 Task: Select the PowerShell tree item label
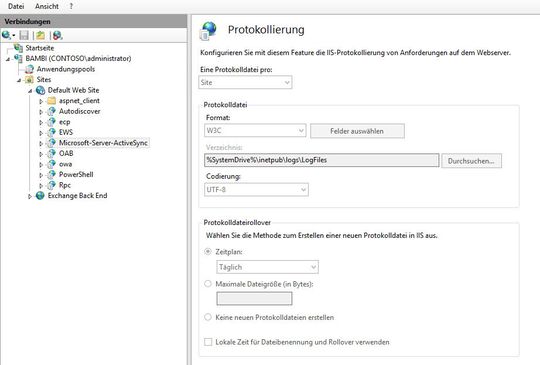click(76, 175)
